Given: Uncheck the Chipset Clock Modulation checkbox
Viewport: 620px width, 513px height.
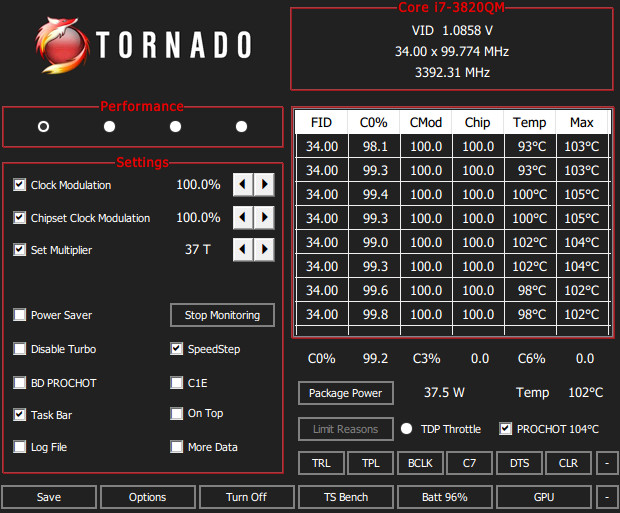Looking at the screenshot, I should coord(19,218).
